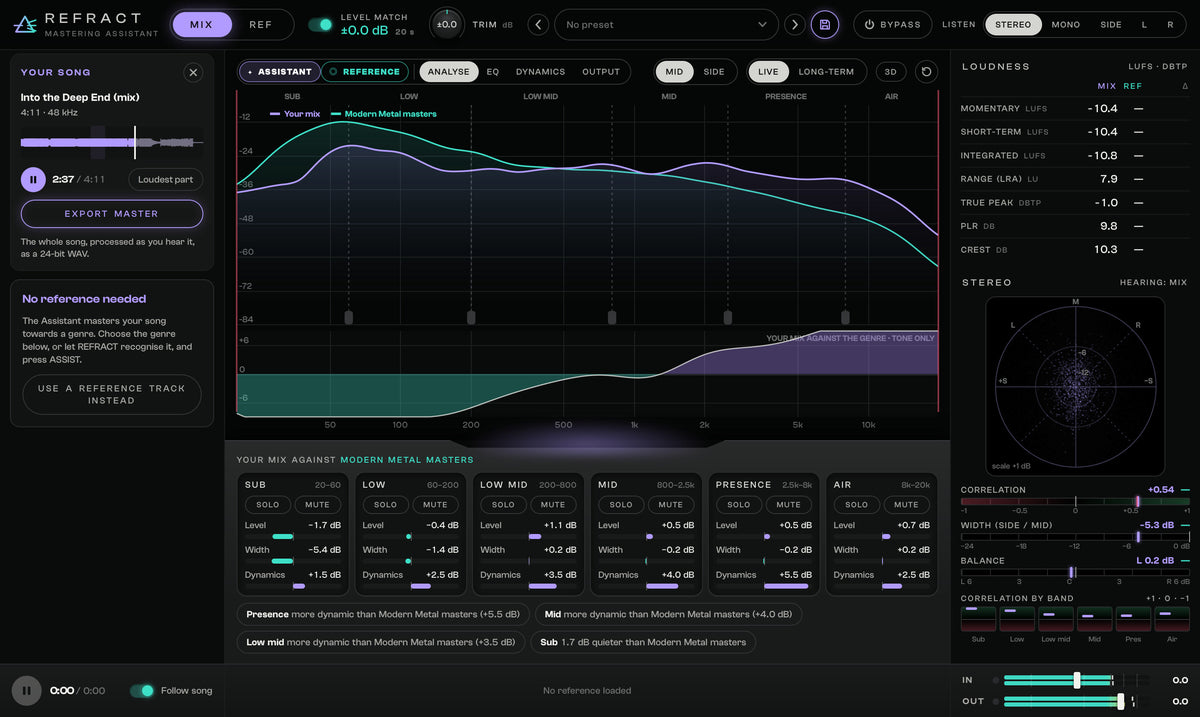Enable the 3D spectrum view
The image size is (1200, 717).
pos(891,72)
